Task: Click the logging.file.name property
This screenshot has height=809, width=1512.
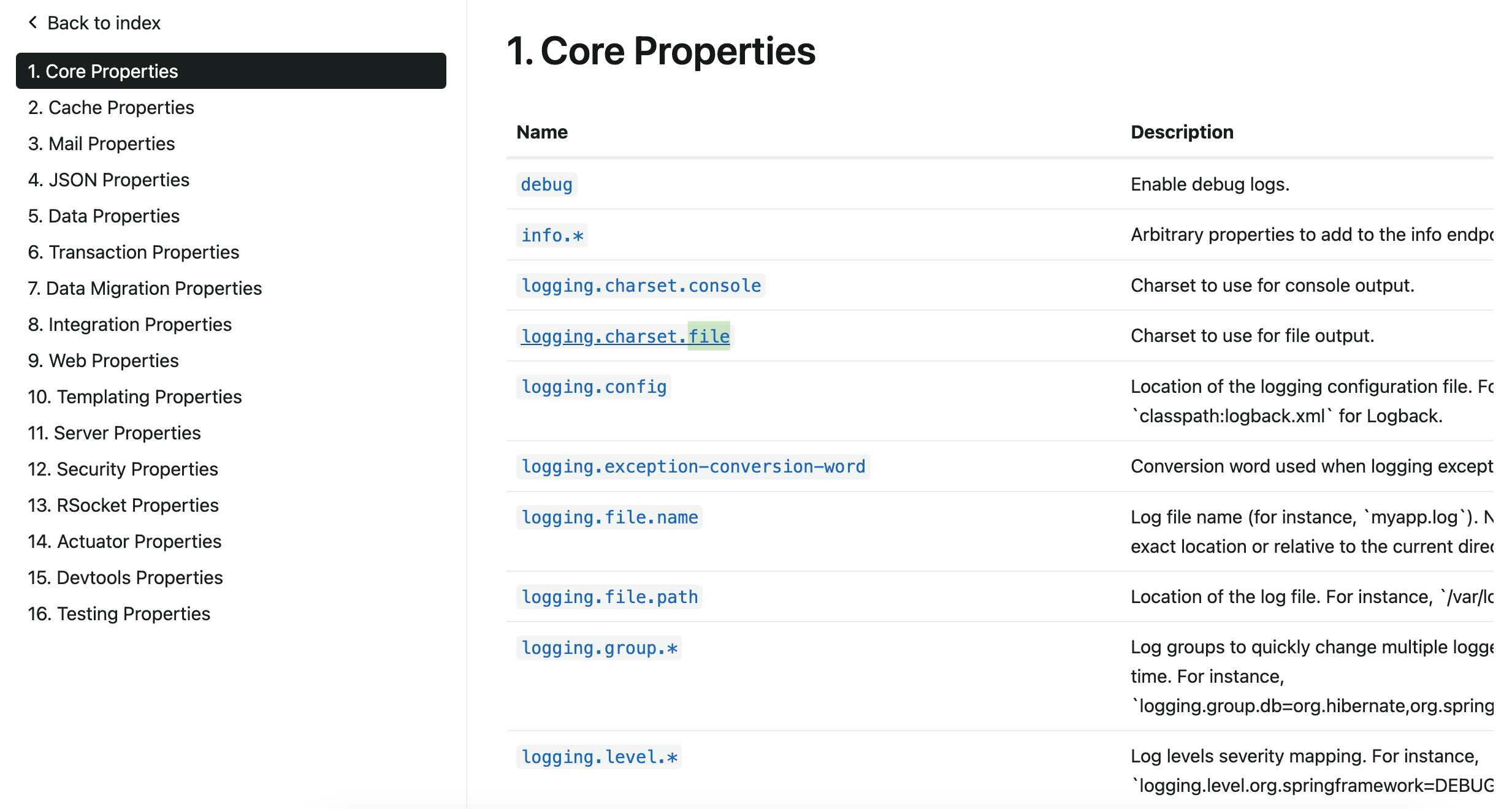Action: click(x=609, y=517)
